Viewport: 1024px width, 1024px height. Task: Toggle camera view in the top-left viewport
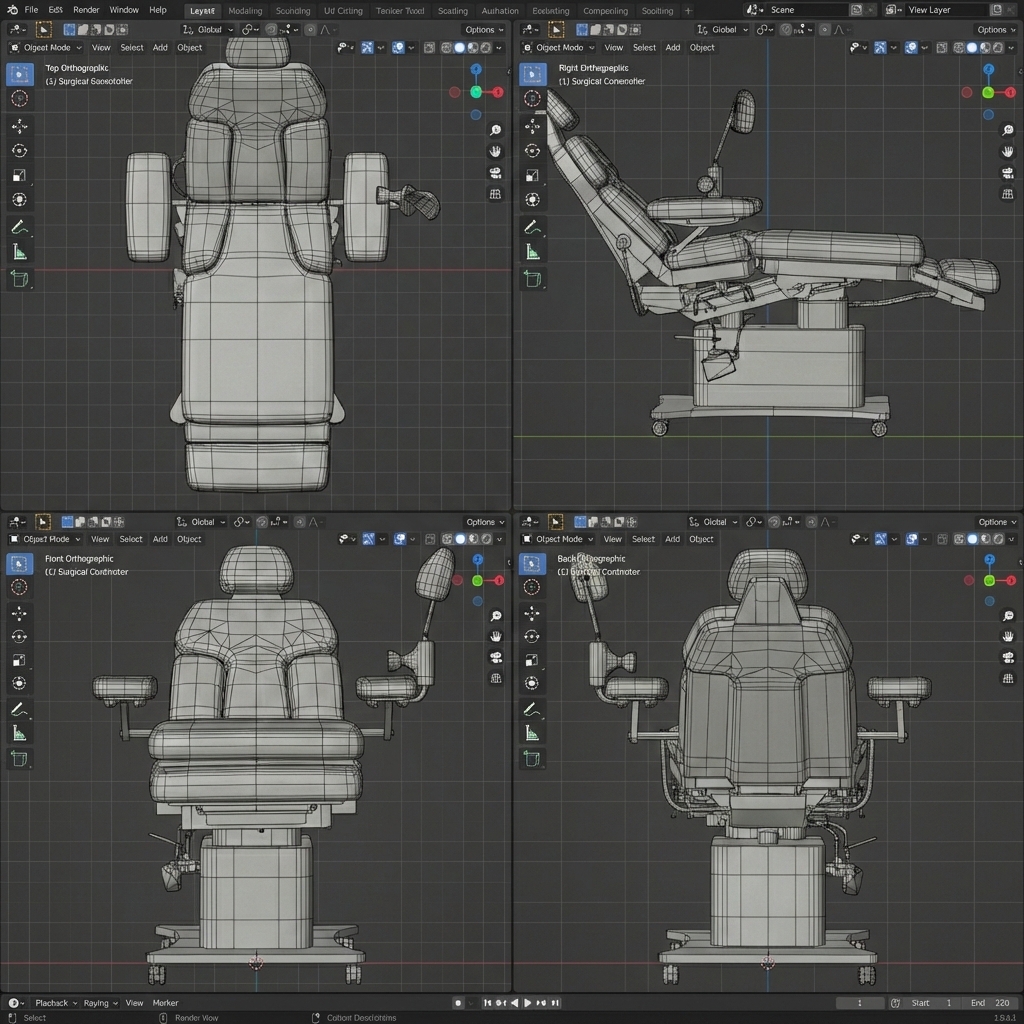tap(495, 172)
